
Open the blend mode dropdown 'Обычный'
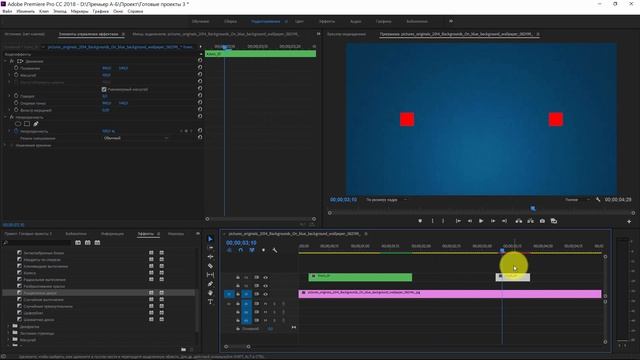135,138
